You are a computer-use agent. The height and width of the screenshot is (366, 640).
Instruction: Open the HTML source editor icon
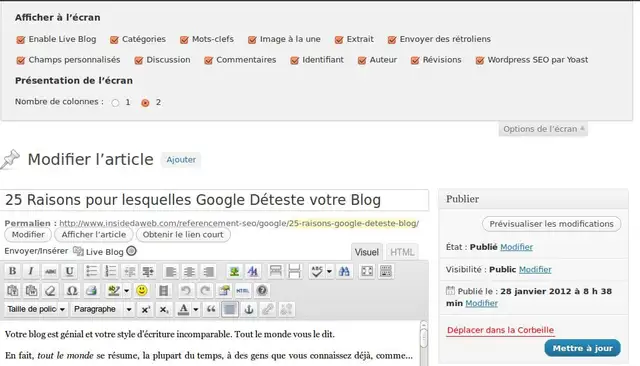[x=243, y=291]
